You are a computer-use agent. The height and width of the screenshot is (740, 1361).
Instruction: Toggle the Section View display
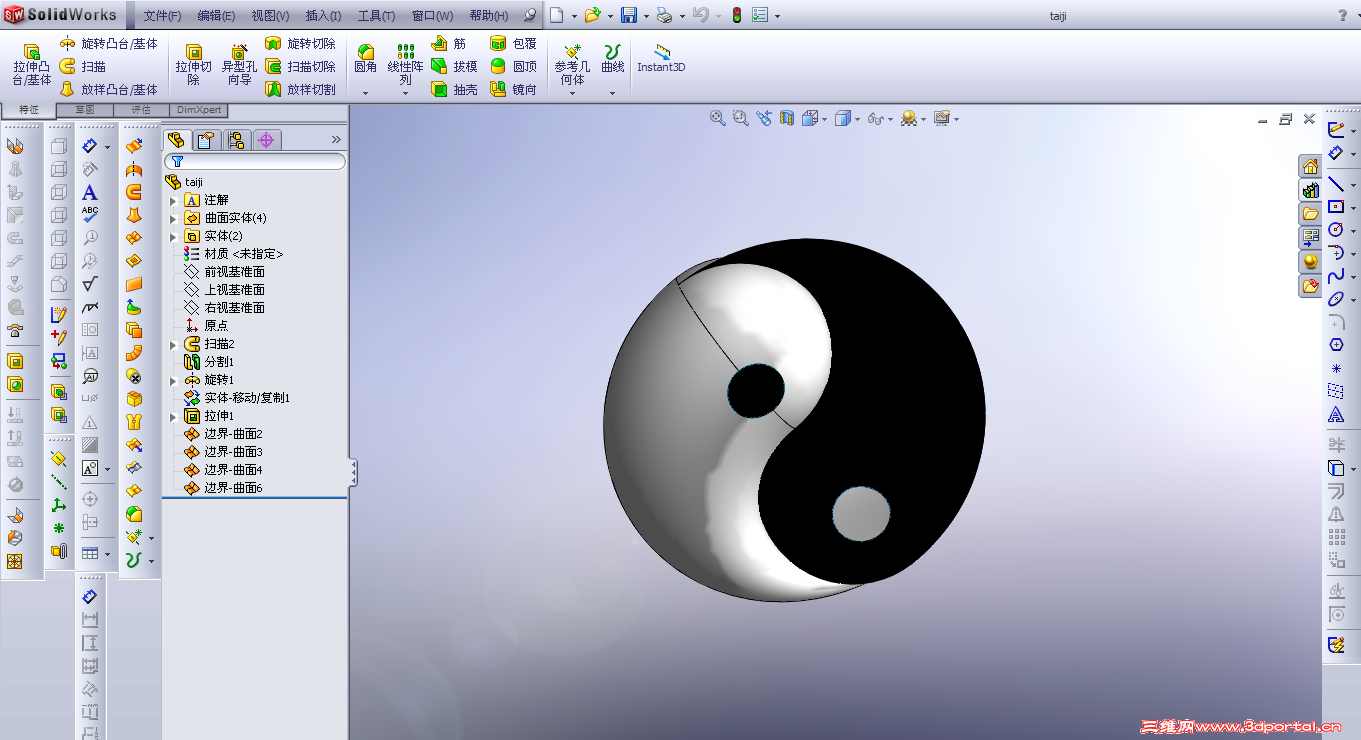787,118
